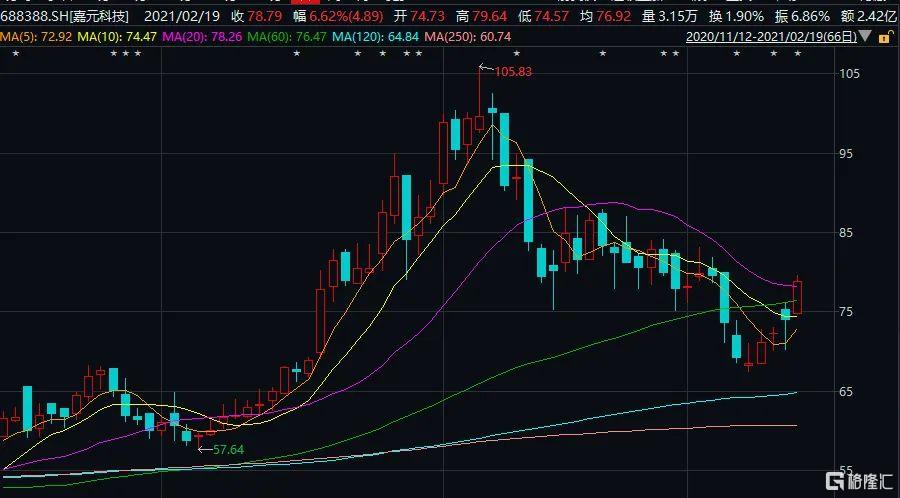Screen dimensions: 900x498
Task: Select the MA(60): 76.47 indicator label
Action: point(288,37)
